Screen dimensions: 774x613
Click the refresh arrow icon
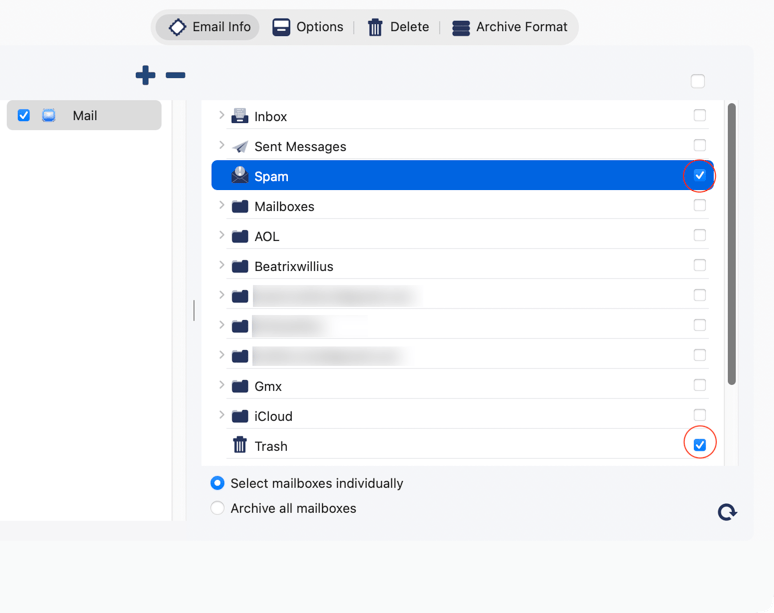(727, 512)
